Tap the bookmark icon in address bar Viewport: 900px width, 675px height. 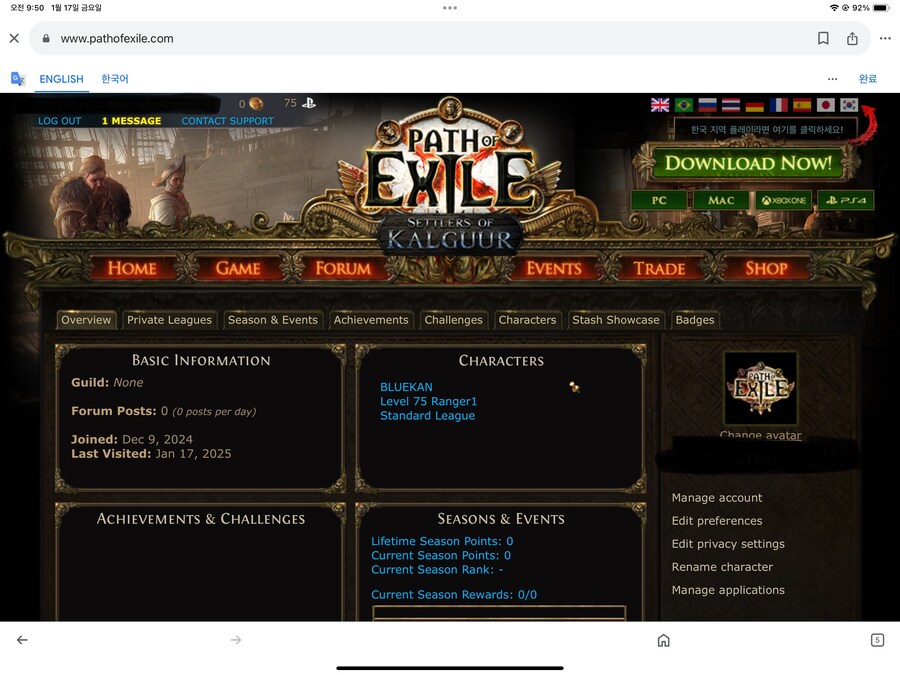tap(823, 38)
